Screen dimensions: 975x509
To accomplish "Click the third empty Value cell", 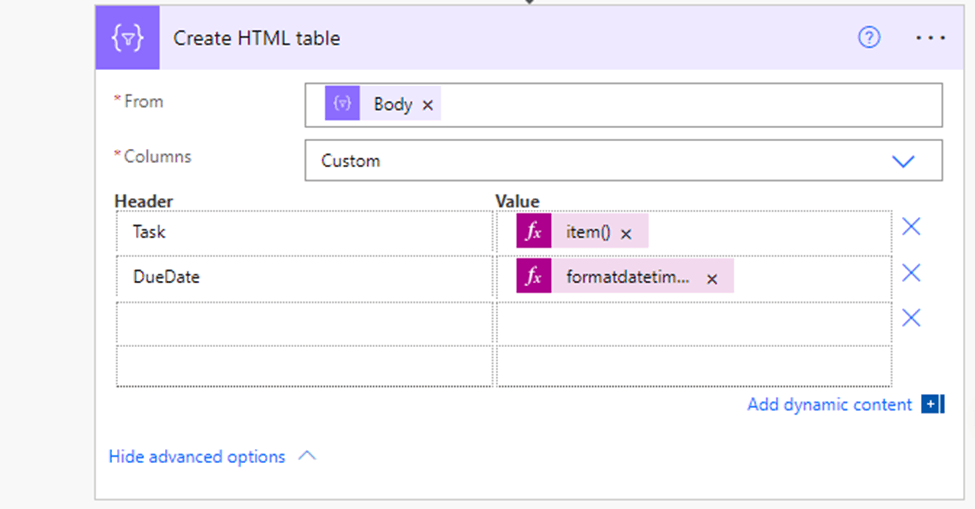I will pyautogui.click(x=694, y=323).
